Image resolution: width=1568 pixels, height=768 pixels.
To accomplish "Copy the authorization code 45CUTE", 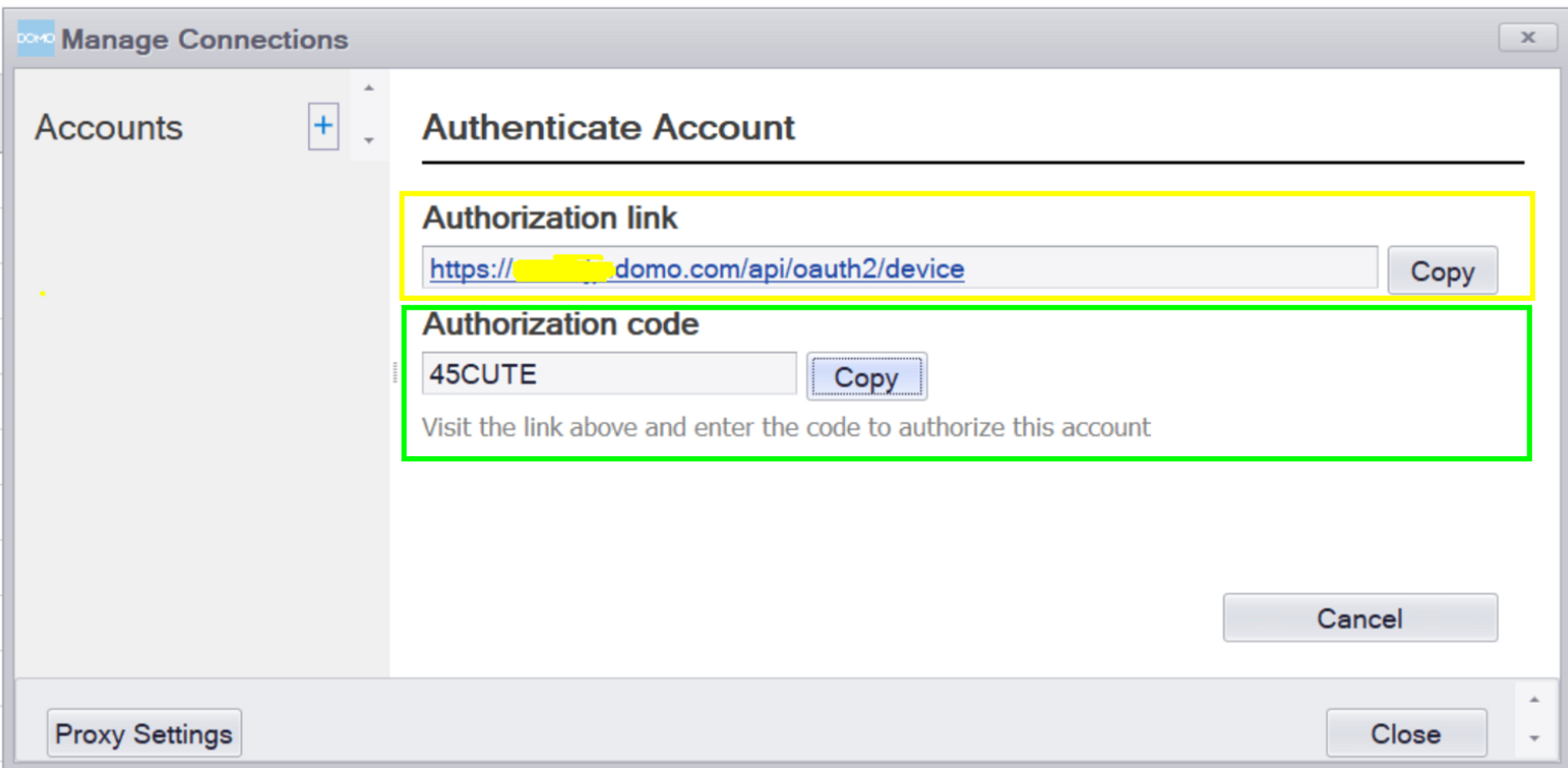I will pyautogui.click(x=866, y=377).
